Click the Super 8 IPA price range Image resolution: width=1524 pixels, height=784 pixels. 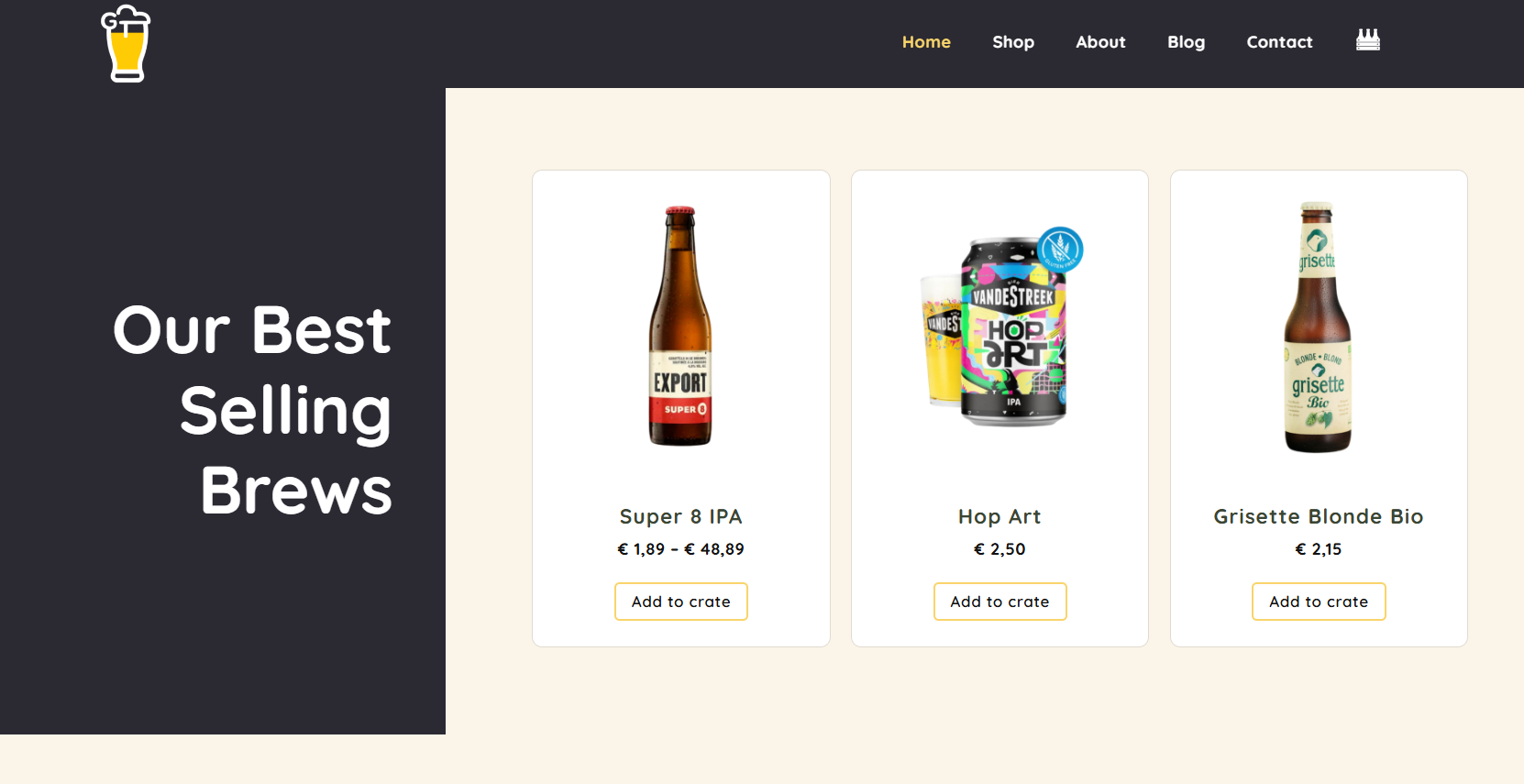680,549
